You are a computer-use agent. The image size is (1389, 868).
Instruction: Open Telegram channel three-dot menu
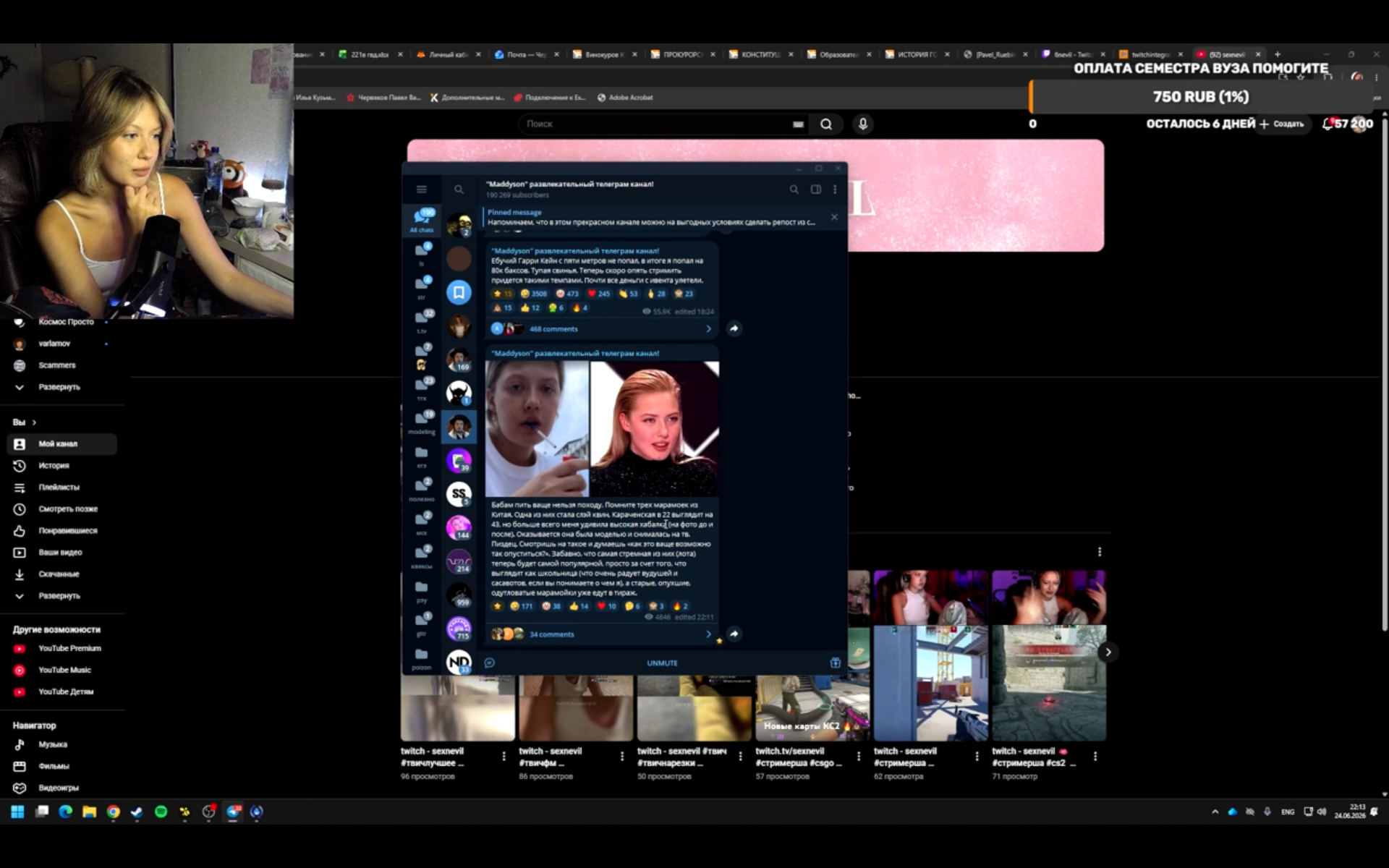click(835, 190)
